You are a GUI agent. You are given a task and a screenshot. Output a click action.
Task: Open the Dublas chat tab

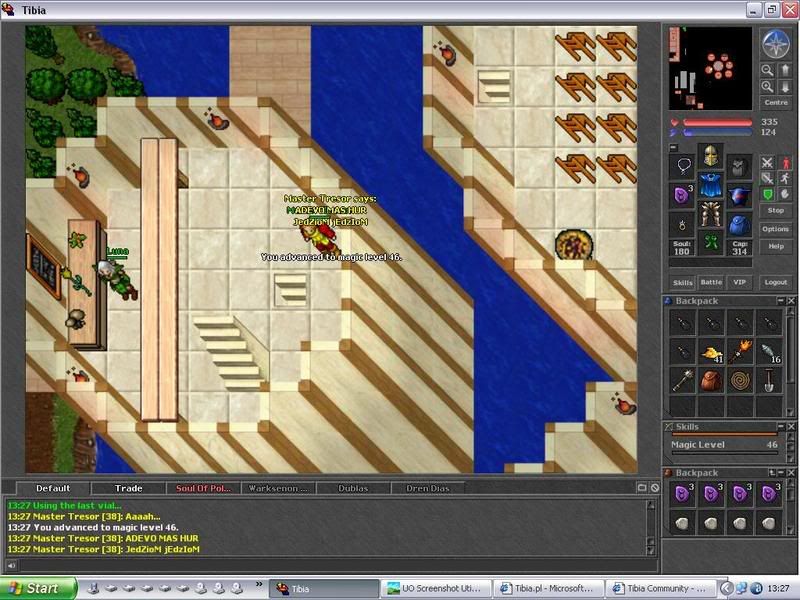[x=353, y=488]
